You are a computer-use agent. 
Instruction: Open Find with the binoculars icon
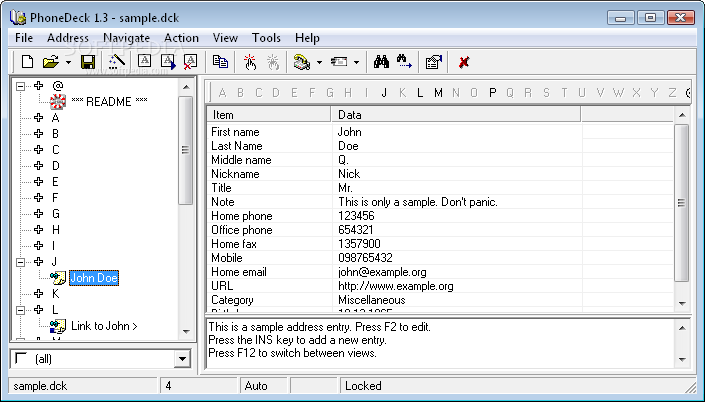coord(381,62)
